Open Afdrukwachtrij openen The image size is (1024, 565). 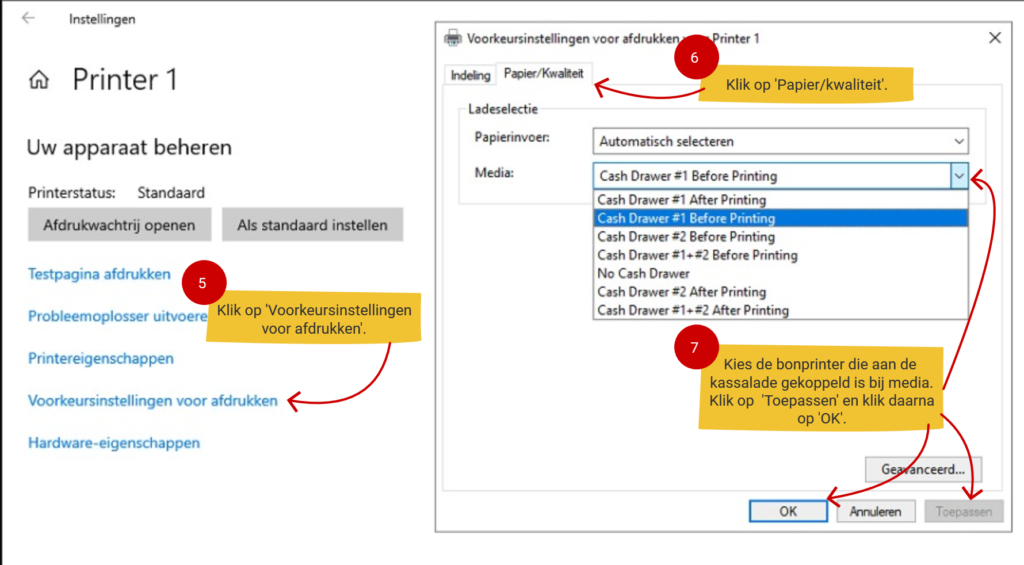pos(119,225)
